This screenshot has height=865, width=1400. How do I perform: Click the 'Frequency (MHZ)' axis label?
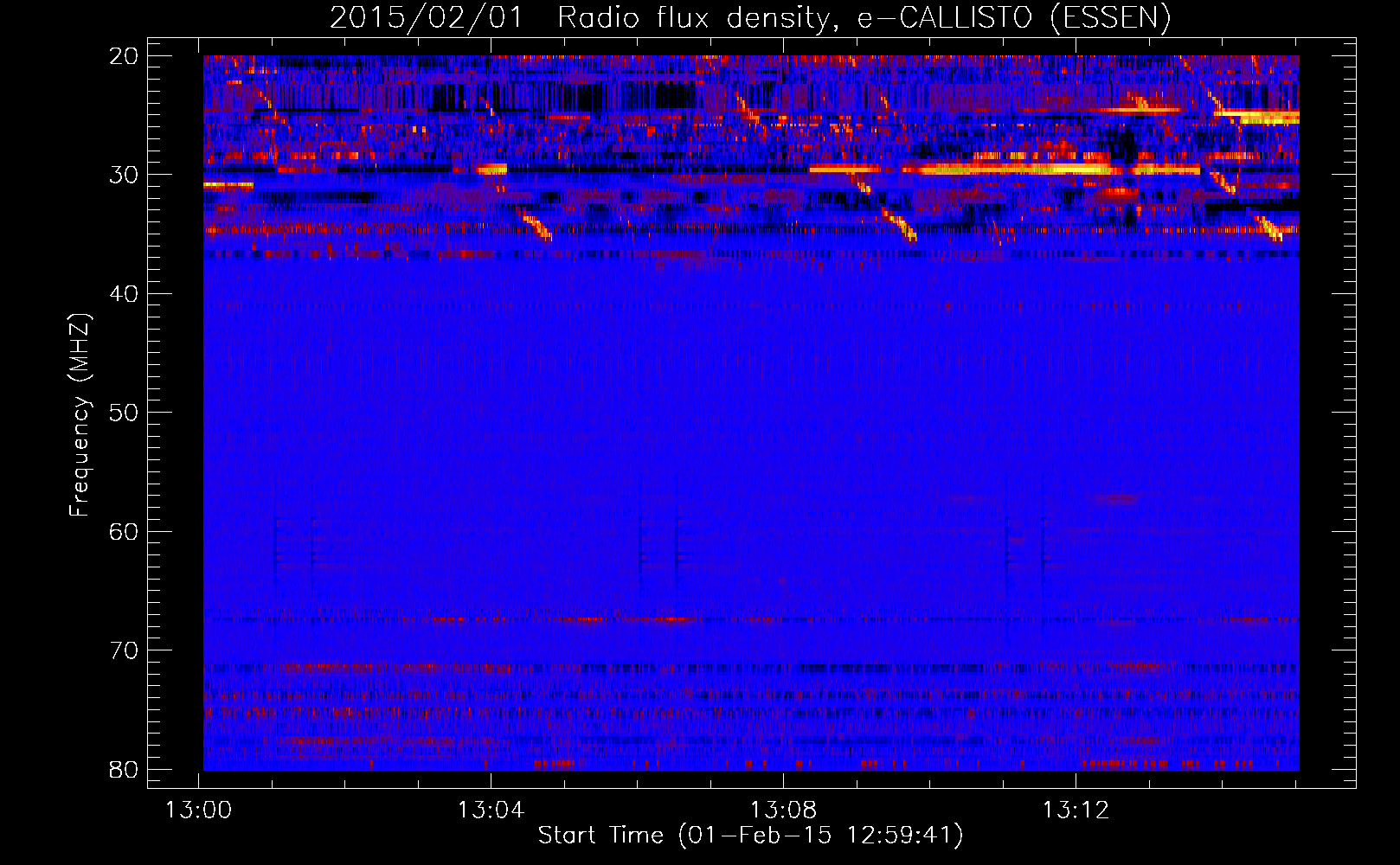click(x=80, y=415)
